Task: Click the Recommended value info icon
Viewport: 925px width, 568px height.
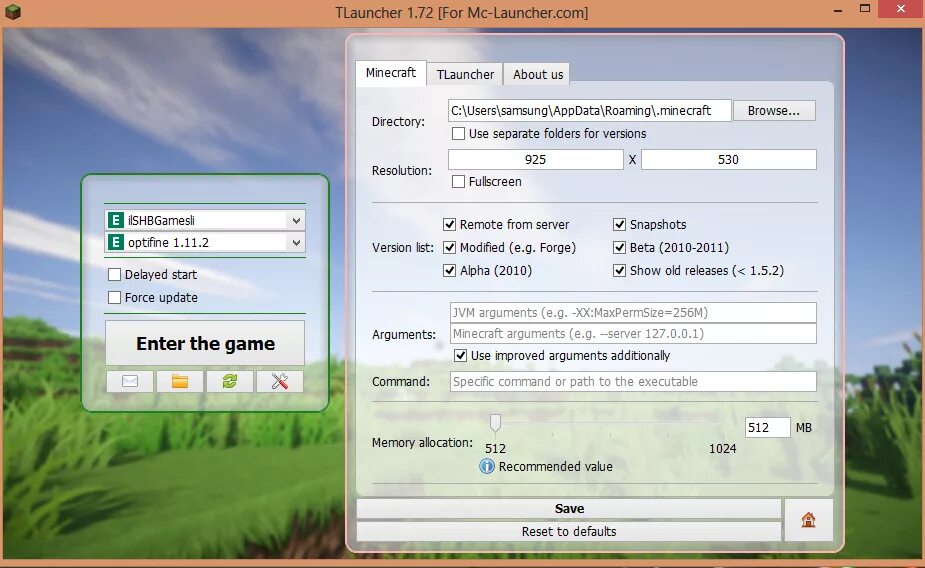Action: (487, 467)
